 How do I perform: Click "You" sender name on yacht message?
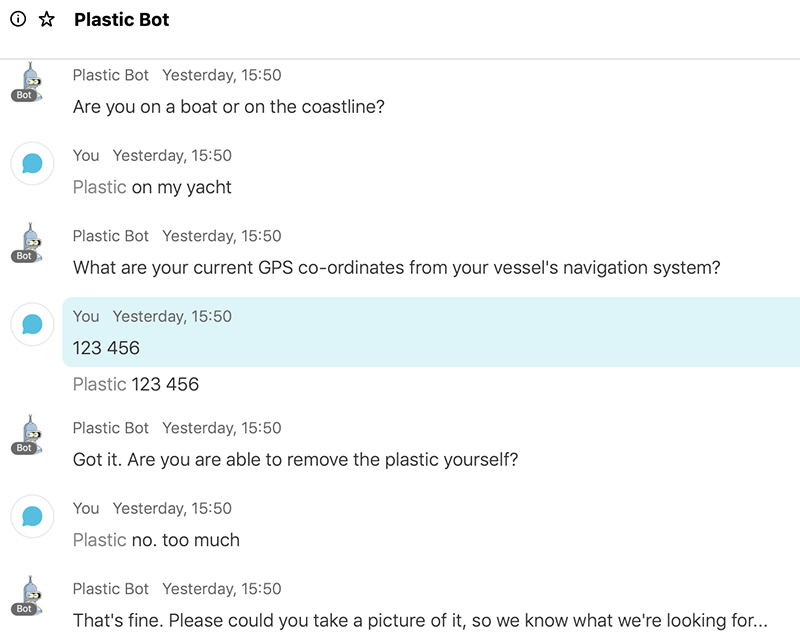pos(86,155)
